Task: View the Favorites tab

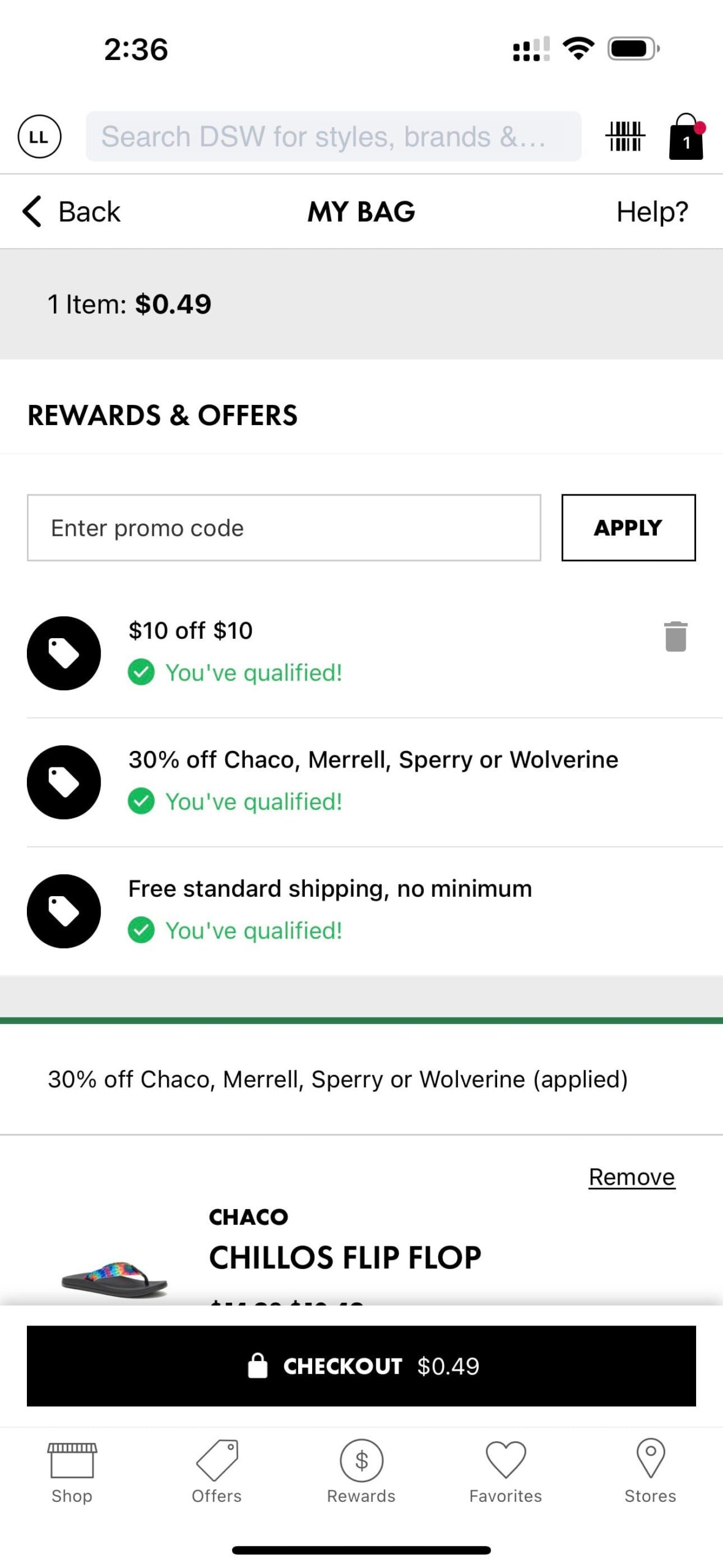Action: click(x=506, y=1471)
